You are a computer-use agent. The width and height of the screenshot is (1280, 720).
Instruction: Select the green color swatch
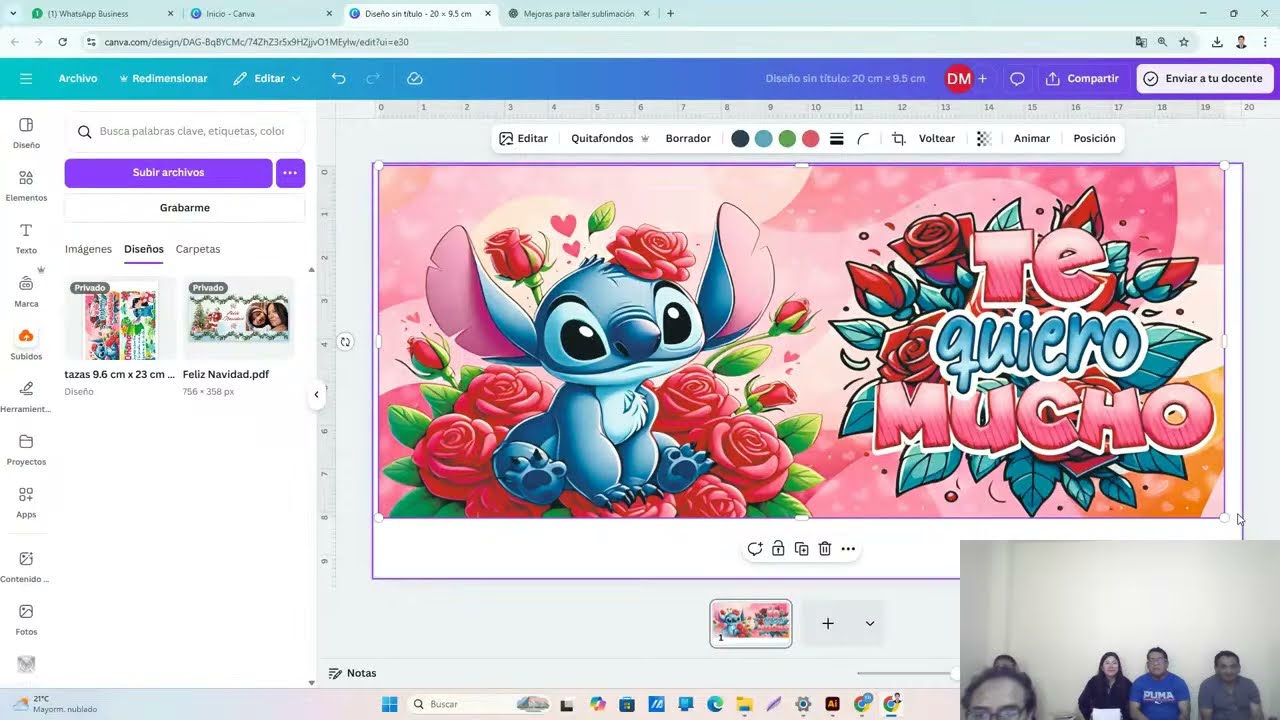787,139
